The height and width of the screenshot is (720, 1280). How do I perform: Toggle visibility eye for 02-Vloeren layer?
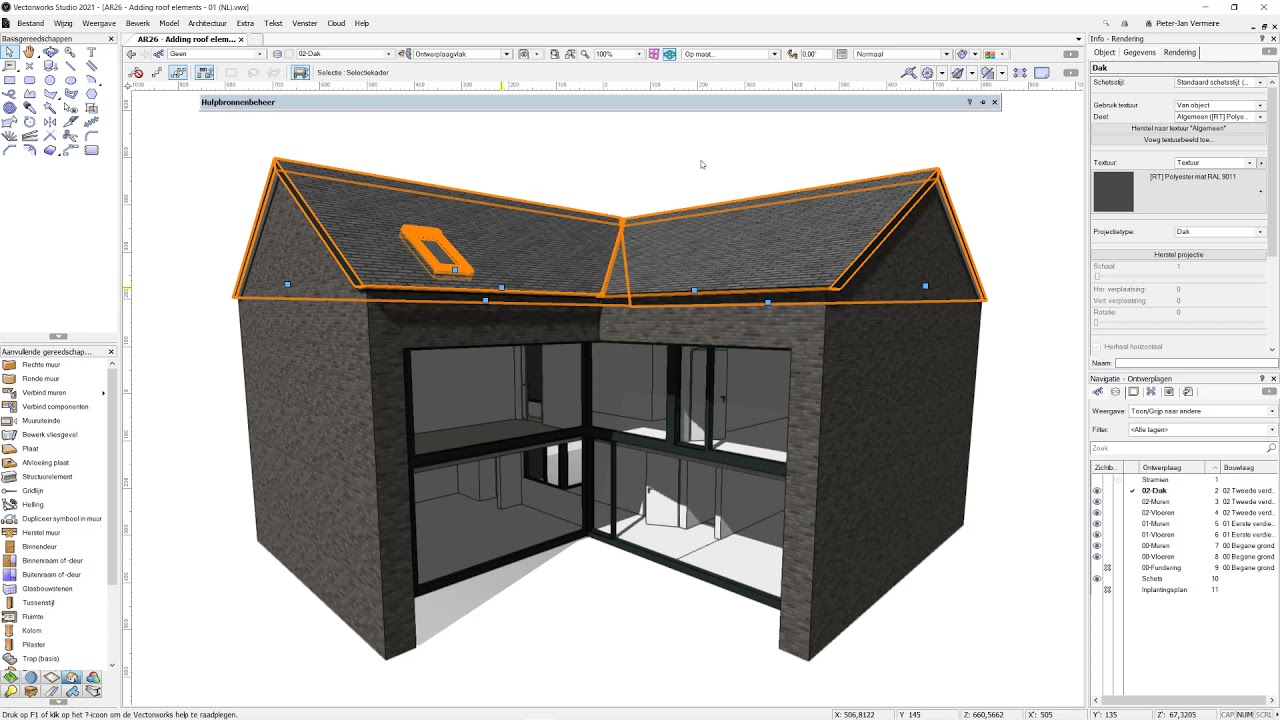pyautogui.click(x=1097, y=513)
